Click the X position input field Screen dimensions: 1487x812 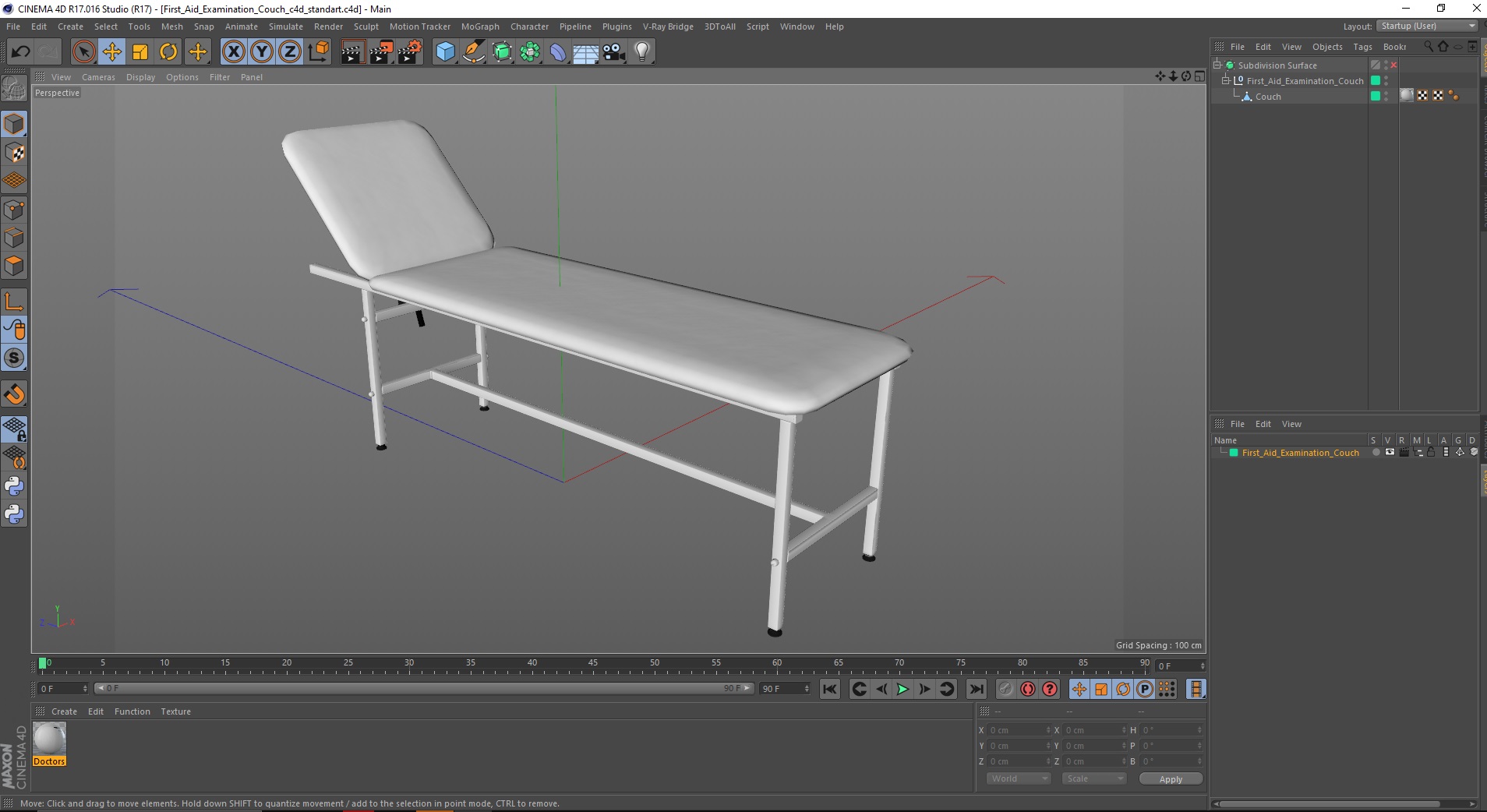coord(1019,730)
